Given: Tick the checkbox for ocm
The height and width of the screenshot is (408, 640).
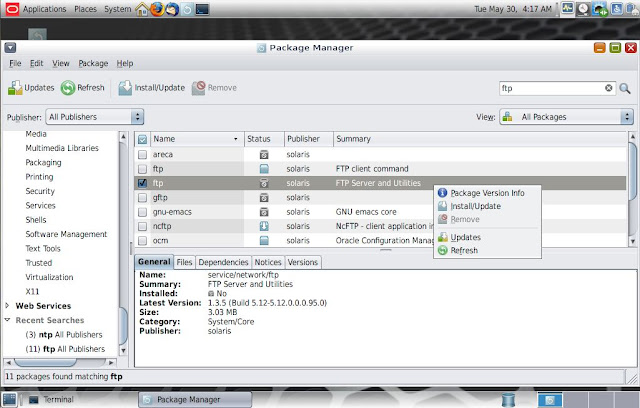Looking at the screenshot, I should pyautogui.click(x=142, y=240).
